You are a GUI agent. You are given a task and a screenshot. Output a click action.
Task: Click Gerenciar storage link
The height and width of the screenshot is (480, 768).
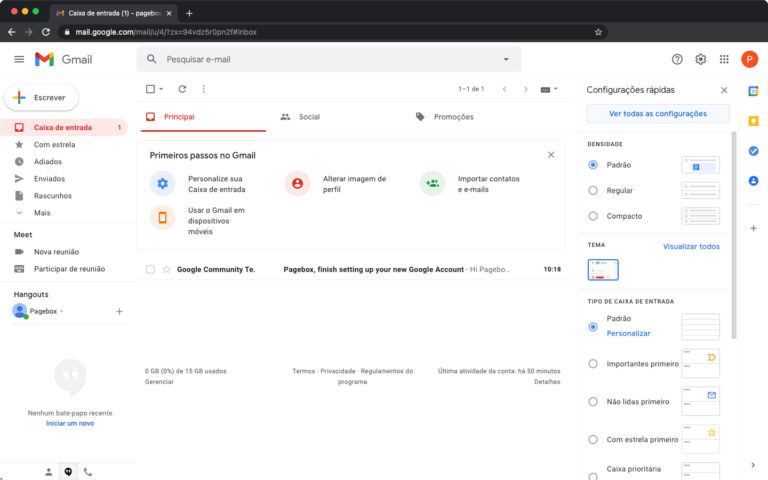point(159,382)
